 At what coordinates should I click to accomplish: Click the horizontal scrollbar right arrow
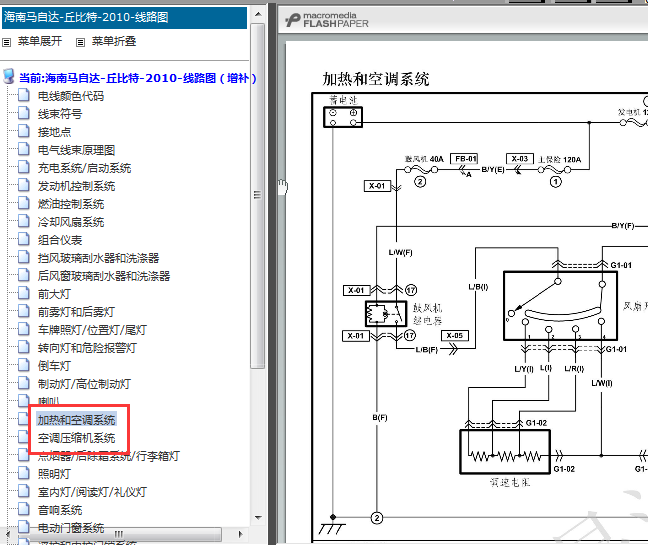pyautogui.click(x=241, y=534)
